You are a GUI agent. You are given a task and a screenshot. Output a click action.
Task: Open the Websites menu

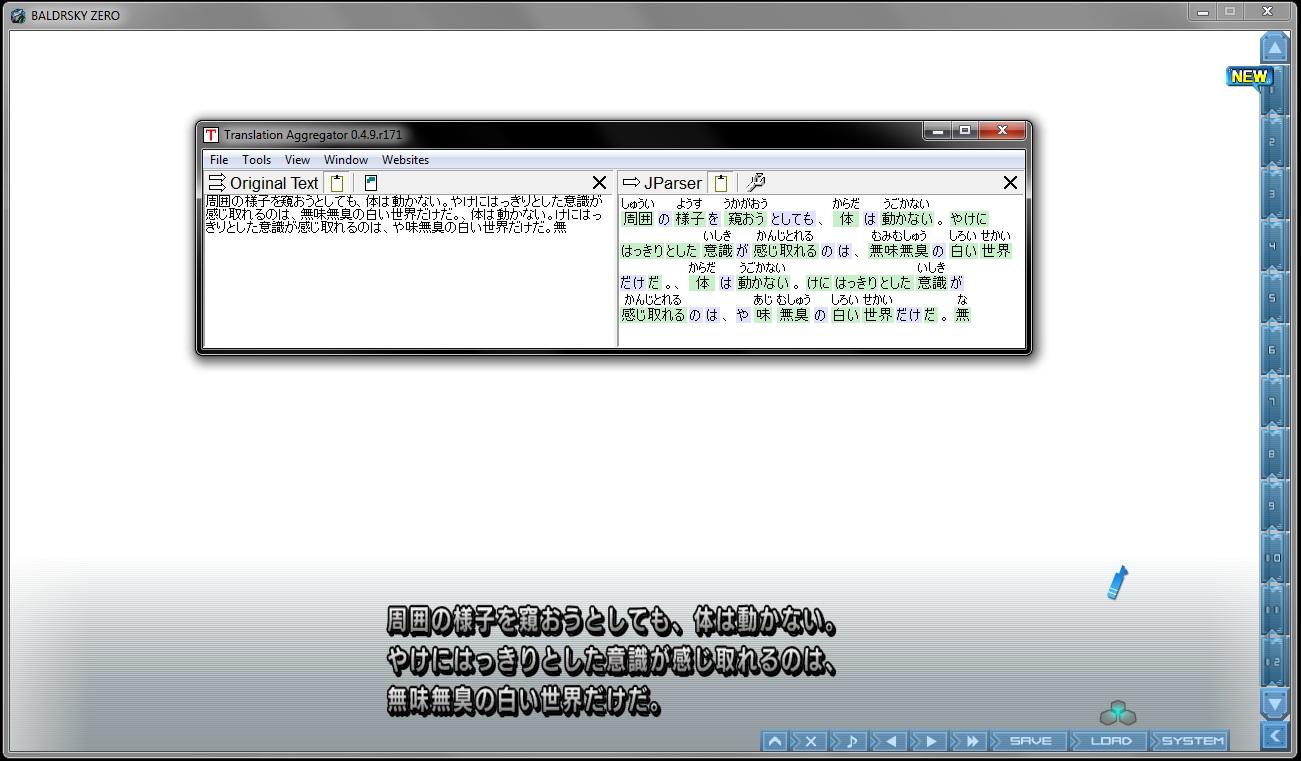405,160
